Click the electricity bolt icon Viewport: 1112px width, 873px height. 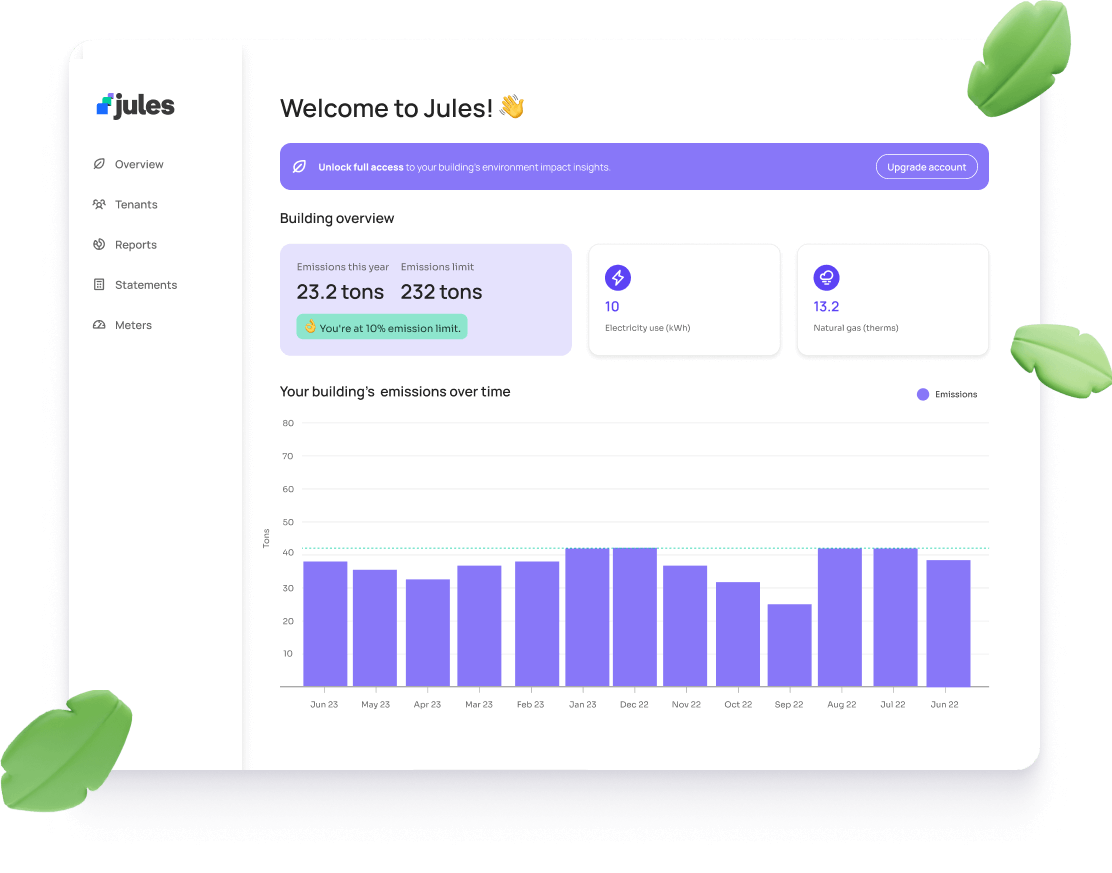(x=617, y=278)
